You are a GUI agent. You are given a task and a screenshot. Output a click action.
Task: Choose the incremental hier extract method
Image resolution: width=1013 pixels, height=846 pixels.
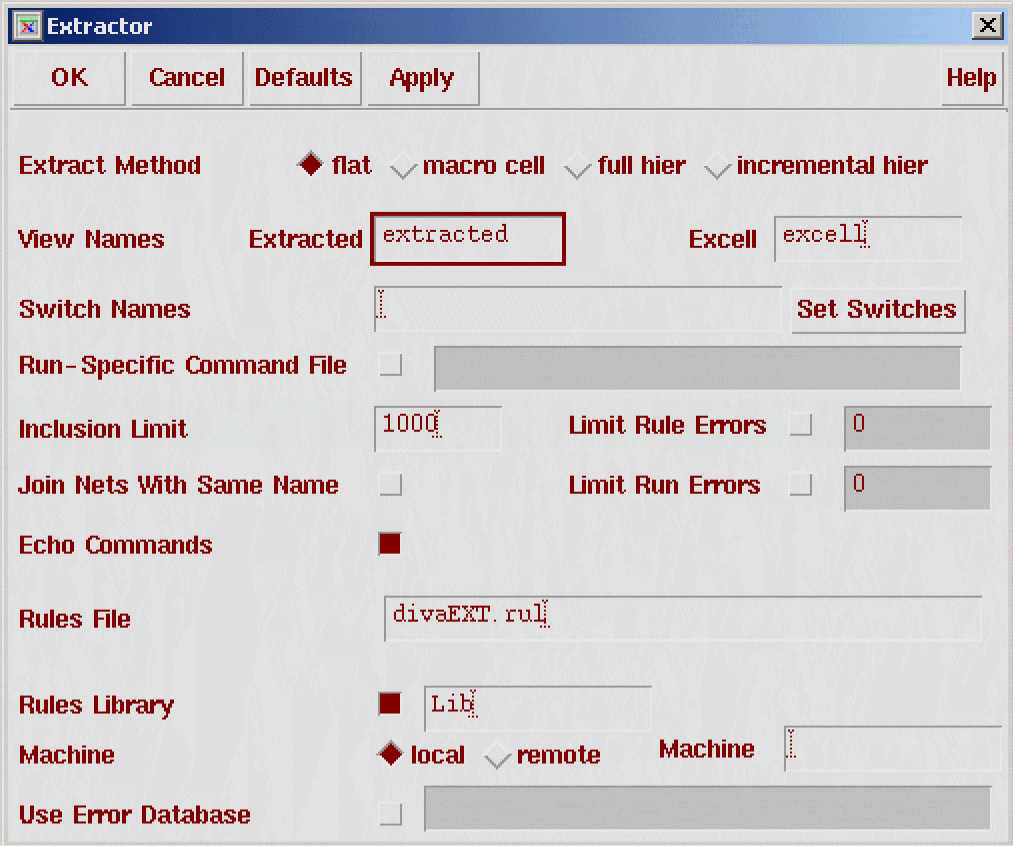[x=716, y=166]
